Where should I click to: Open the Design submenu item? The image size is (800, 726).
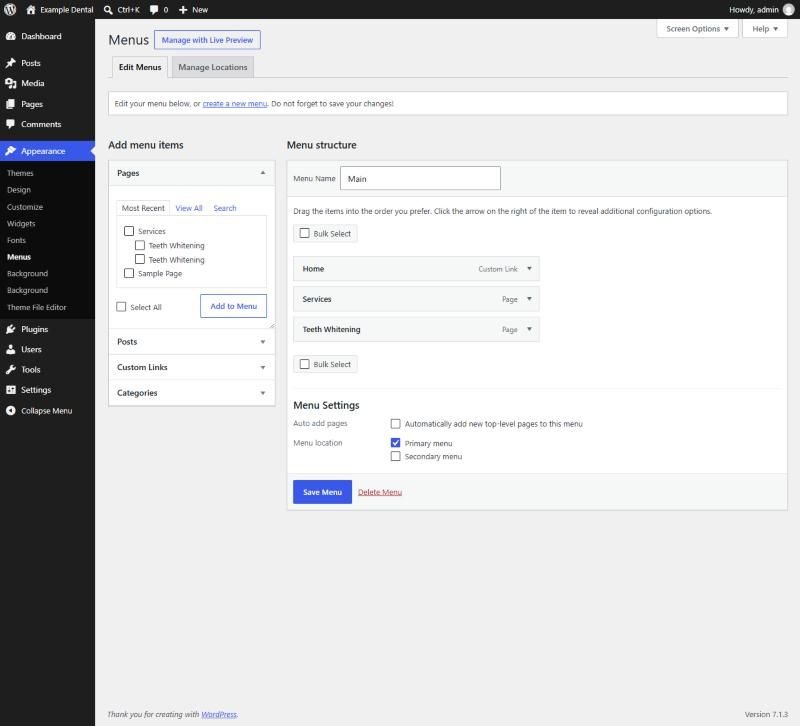[19, 190]
